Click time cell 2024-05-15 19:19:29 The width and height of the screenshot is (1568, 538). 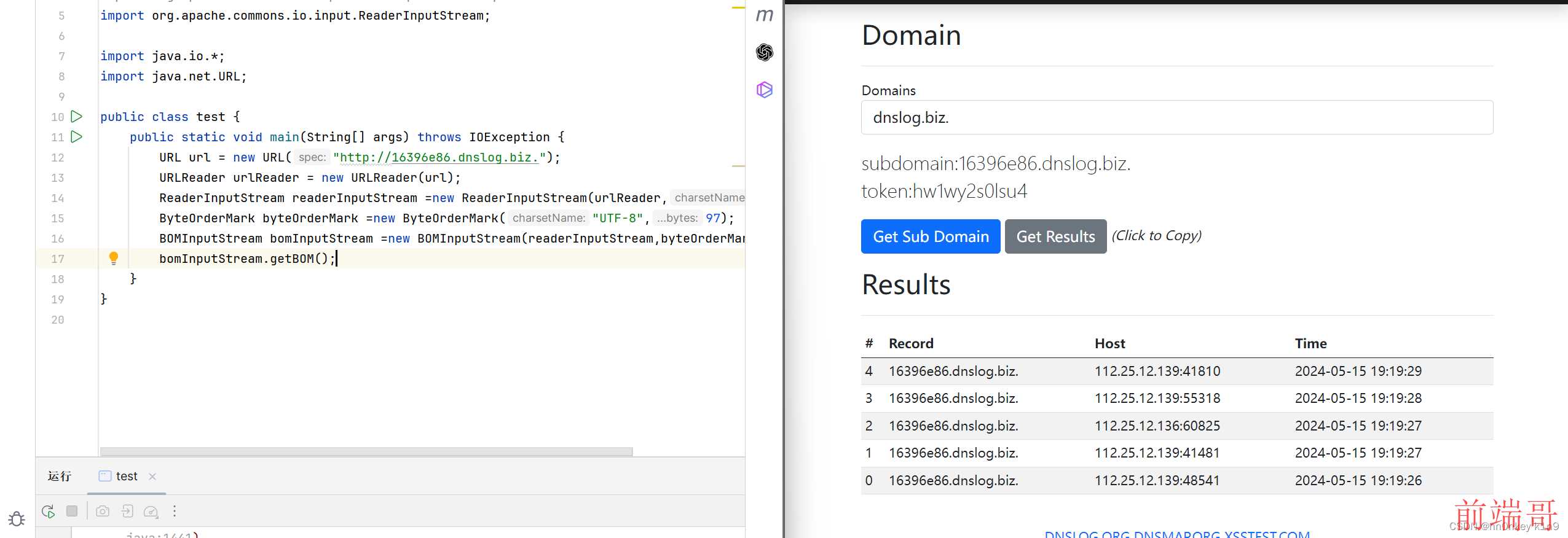(x=1358, y=371)
